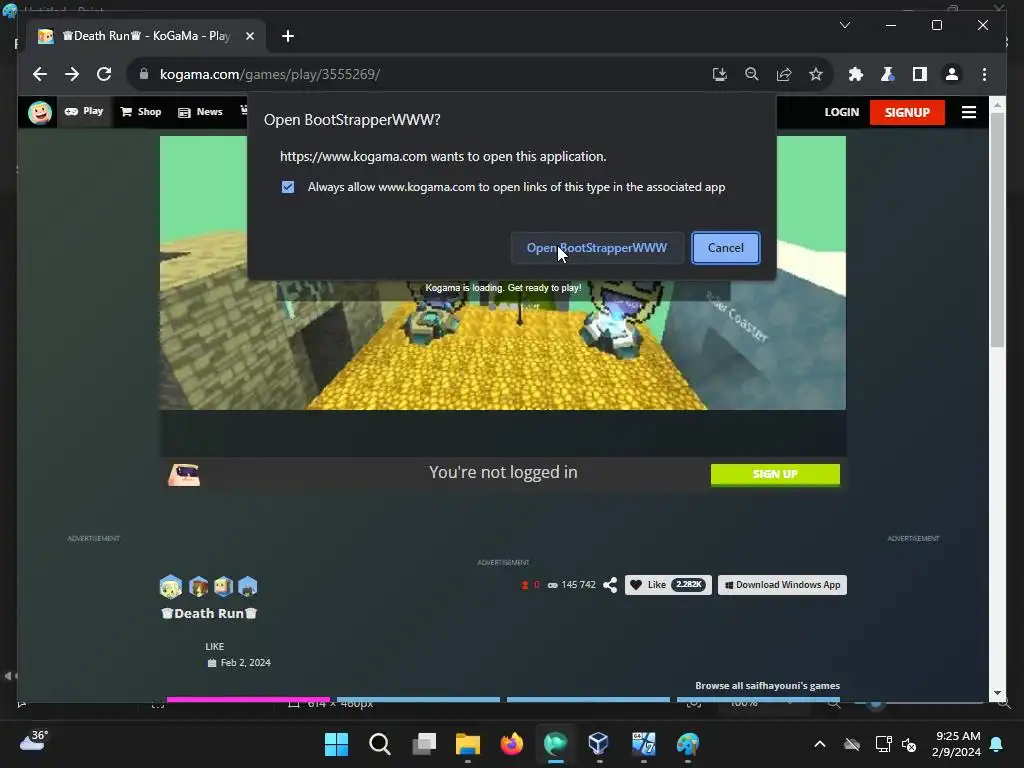This screenshot has width=1024, height=768.
Task: Click scrollbar down arrow on page
Action: [997, 693]
